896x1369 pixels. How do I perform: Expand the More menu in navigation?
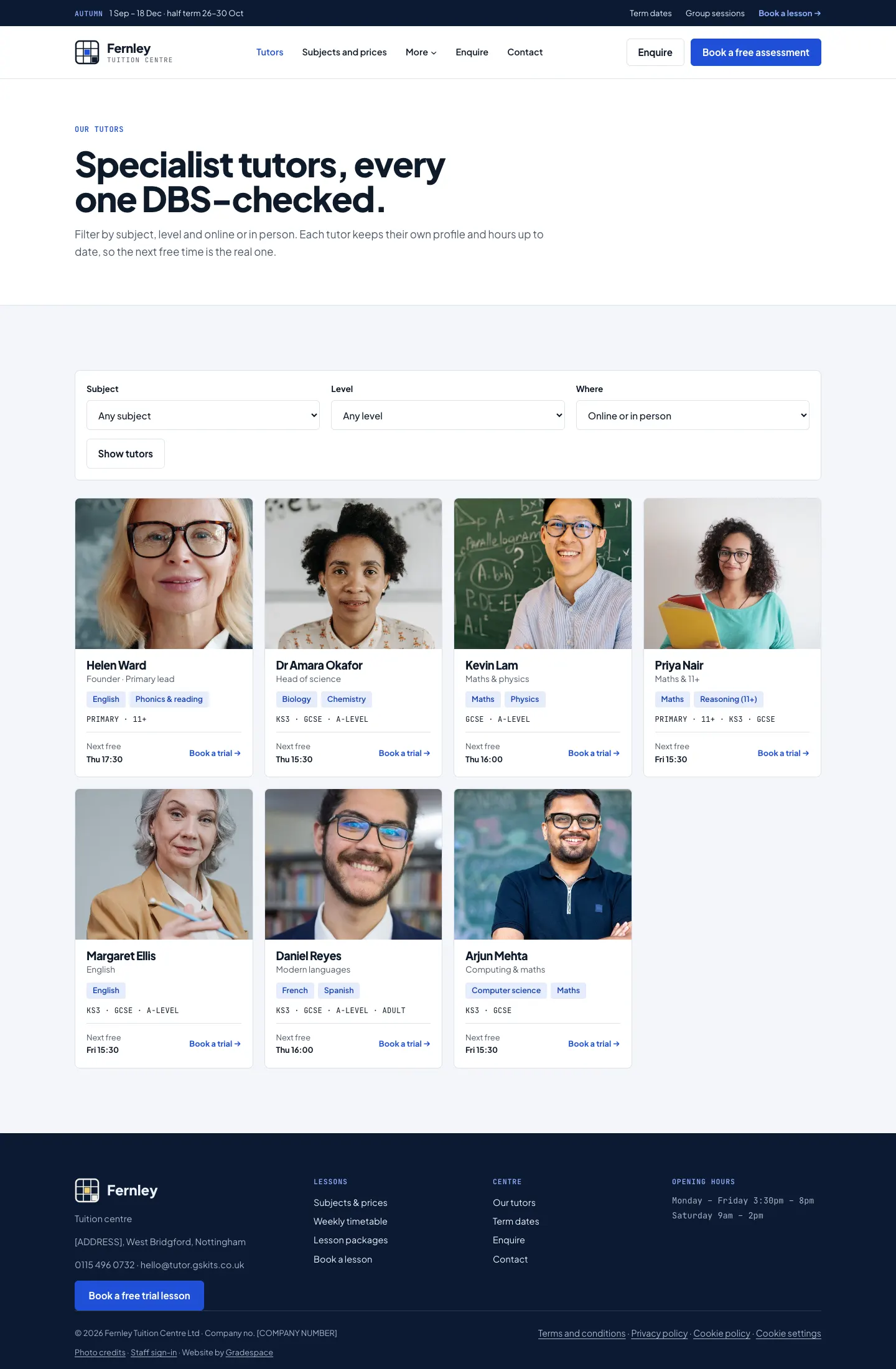coord(421,52)
